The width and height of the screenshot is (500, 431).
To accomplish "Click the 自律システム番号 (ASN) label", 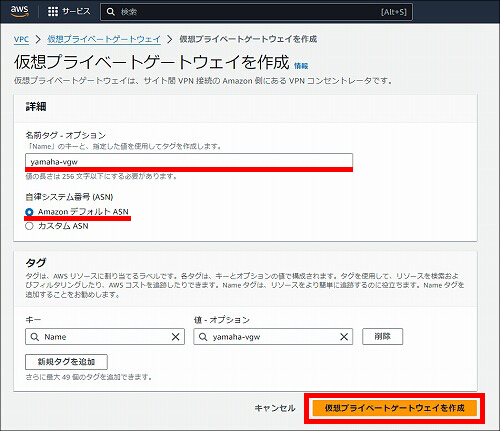I will (69, 197).
